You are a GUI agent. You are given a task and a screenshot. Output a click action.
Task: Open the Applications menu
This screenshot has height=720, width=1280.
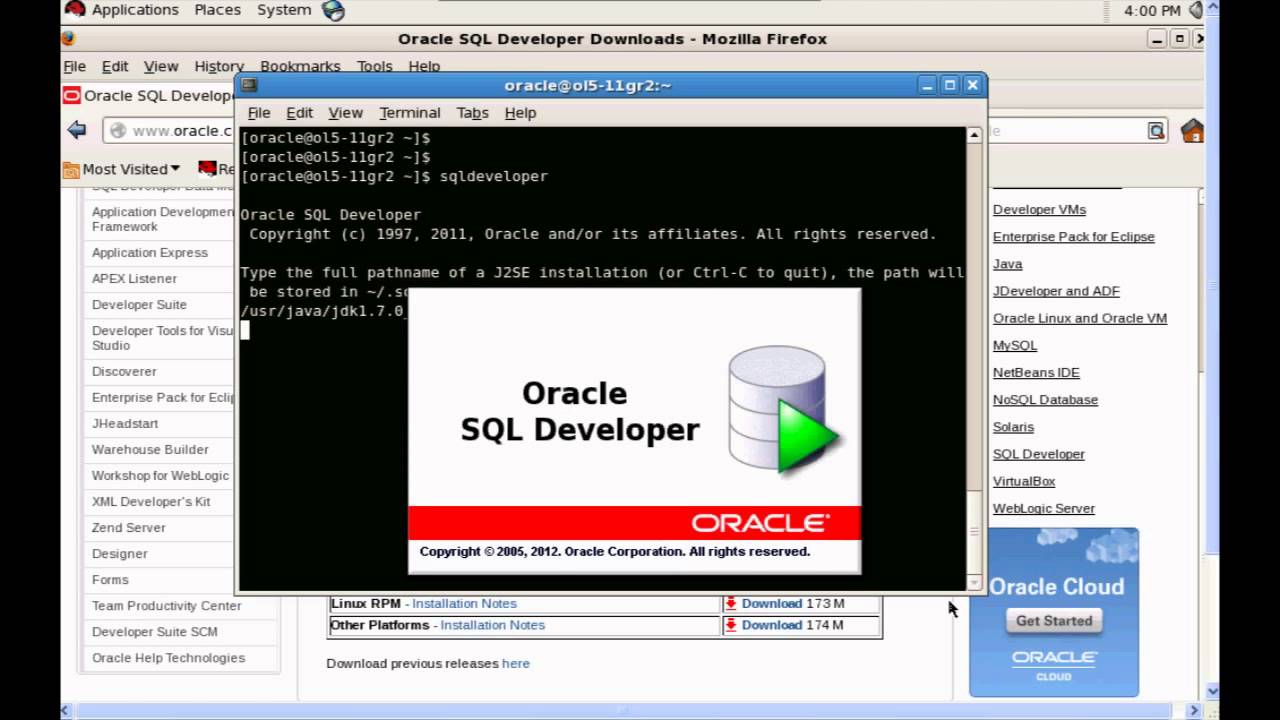pos(135,10)
